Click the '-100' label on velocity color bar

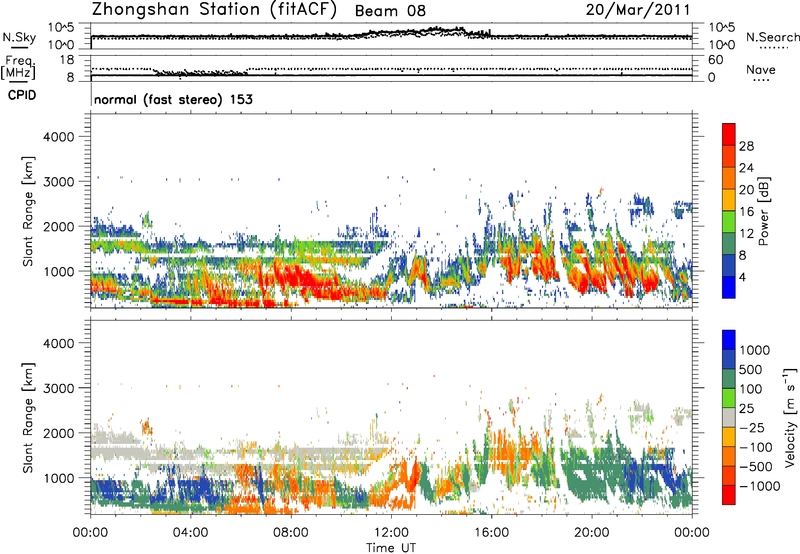(756, 447)
